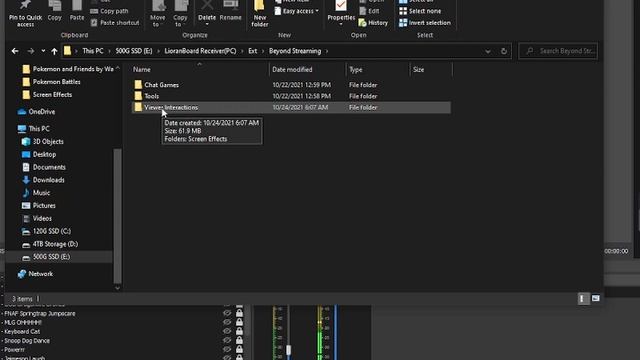This screenshot has width=640, height=360.
Task: Open Pictures in navigation pane
Action: [39, 206]
